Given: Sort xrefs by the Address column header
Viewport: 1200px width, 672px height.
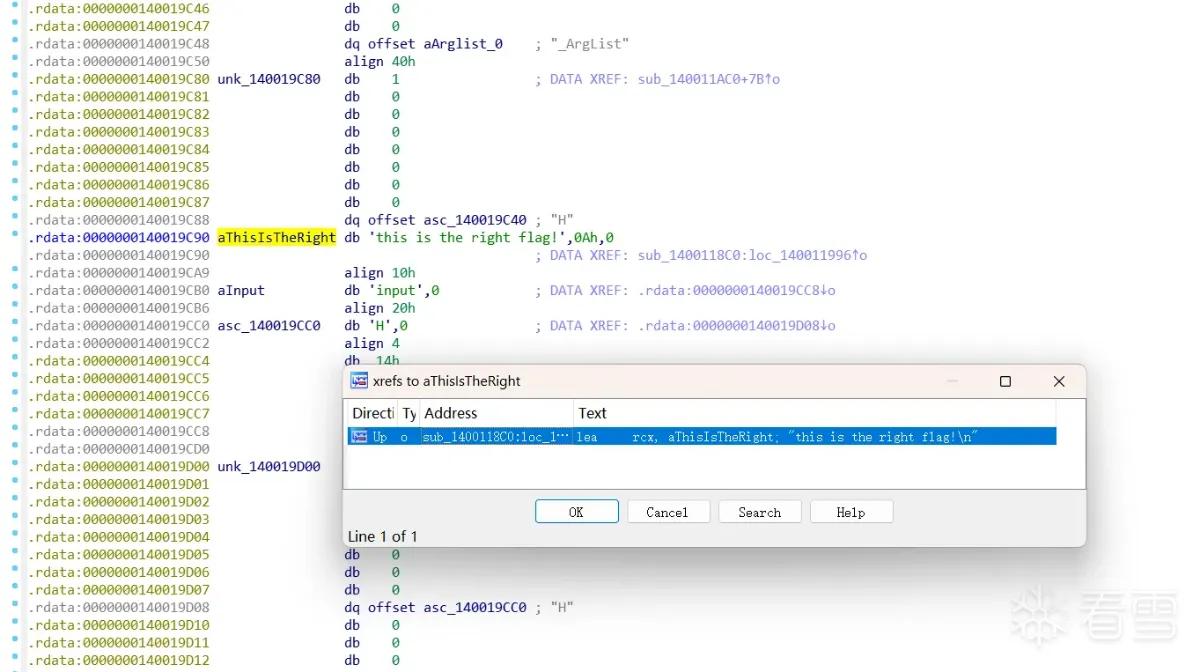Looking at the screenshot, I should coord(496,413).
